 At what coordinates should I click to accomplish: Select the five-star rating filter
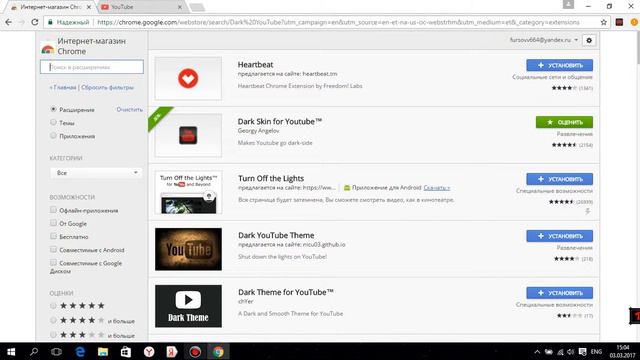coord(53,305)
